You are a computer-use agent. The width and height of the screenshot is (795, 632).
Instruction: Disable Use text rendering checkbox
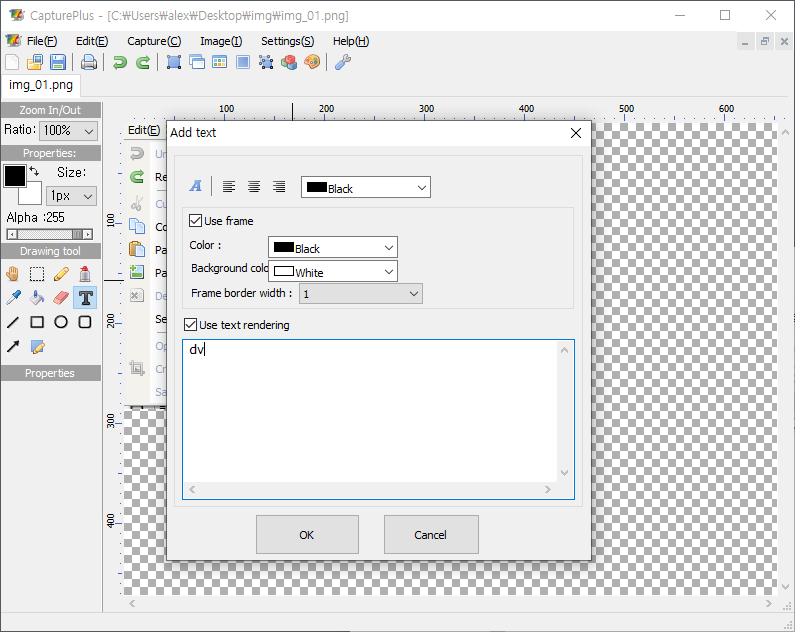(x=191, y=325)
